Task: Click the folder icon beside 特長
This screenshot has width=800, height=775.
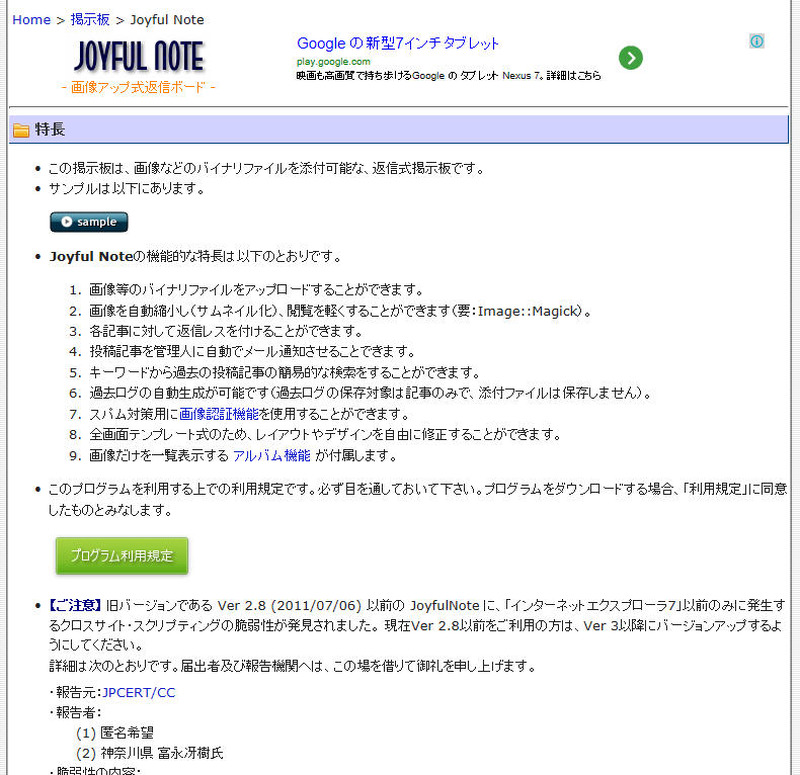Action: click(x=21, y=130)
